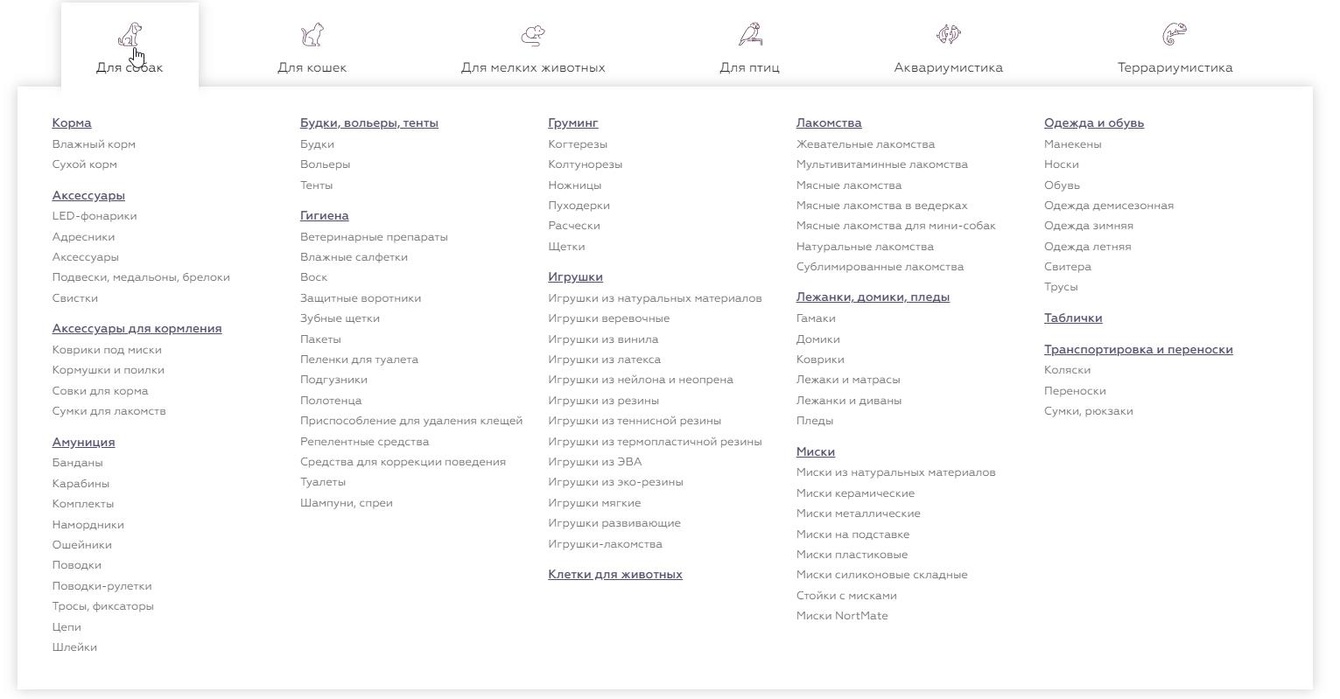
Task: Open Одежда зимняя link
Action: [1089, 226]
